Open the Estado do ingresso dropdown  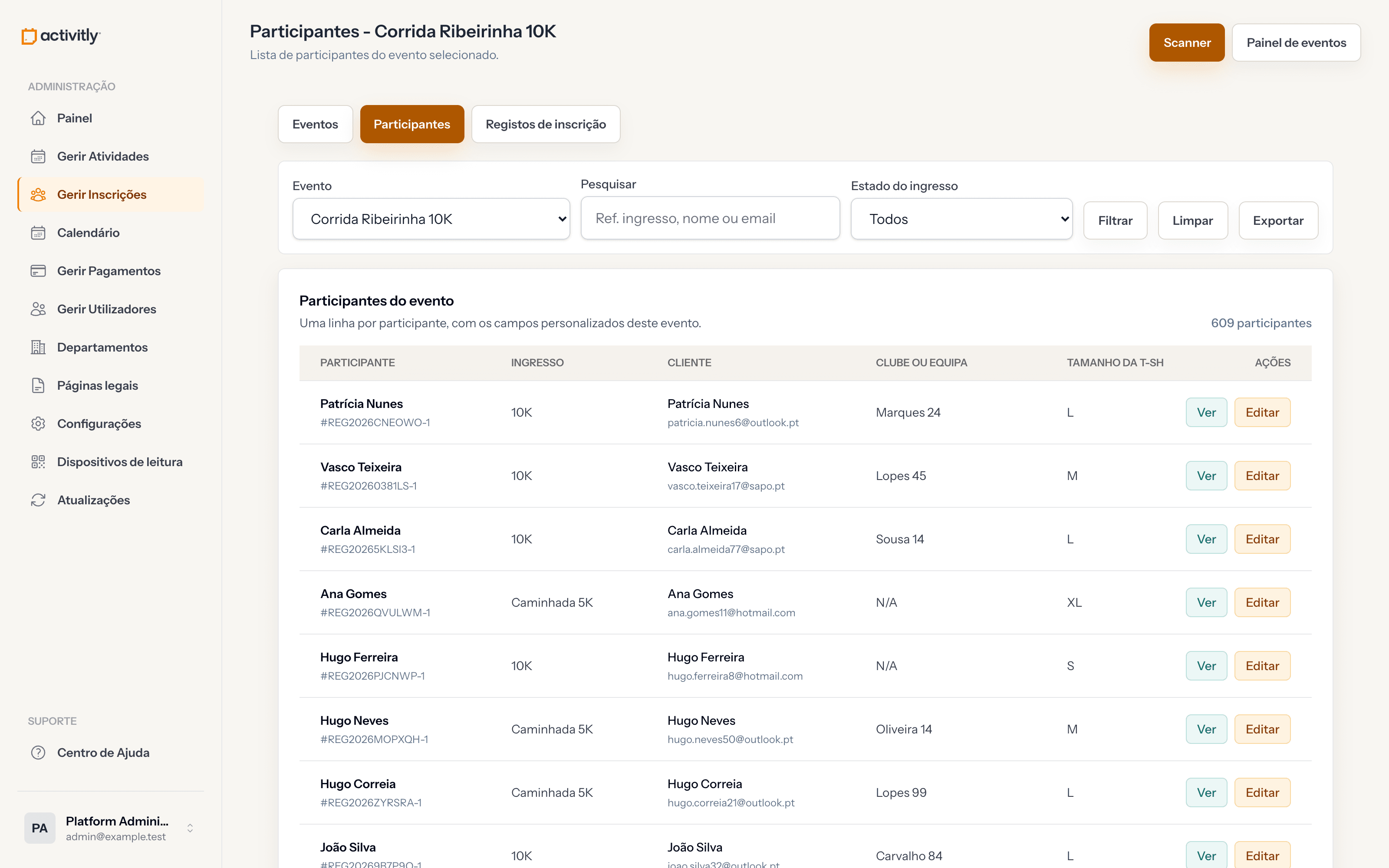pyautogui.click(x=961, y=219)
